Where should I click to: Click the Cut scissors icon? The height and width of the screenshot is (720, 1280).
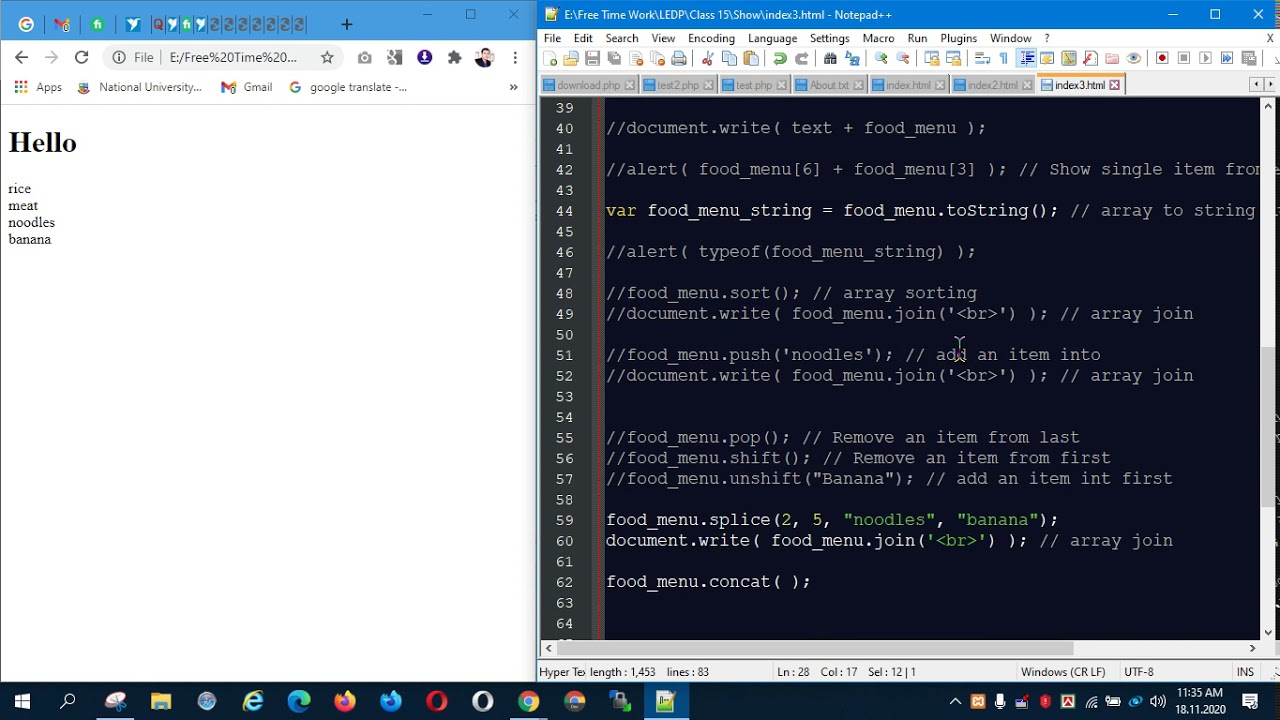click(707, 58)
